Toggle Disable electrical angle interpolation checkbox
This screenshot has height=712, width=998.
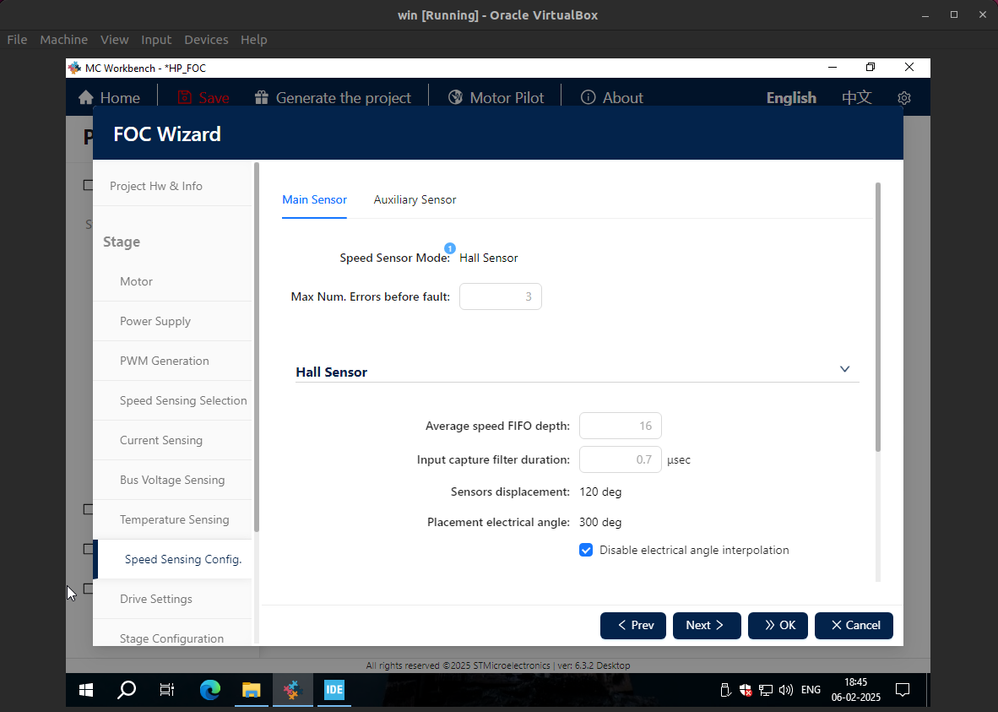coord(586,550)
